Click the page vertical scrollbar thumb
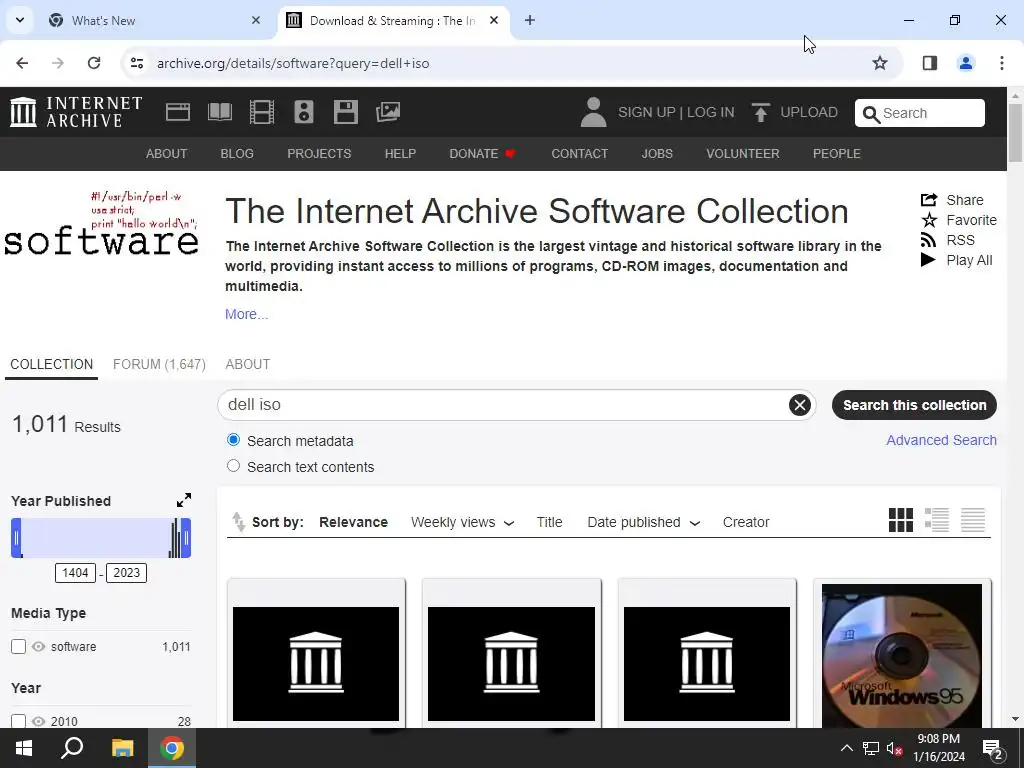 [x=1016, y=132]
